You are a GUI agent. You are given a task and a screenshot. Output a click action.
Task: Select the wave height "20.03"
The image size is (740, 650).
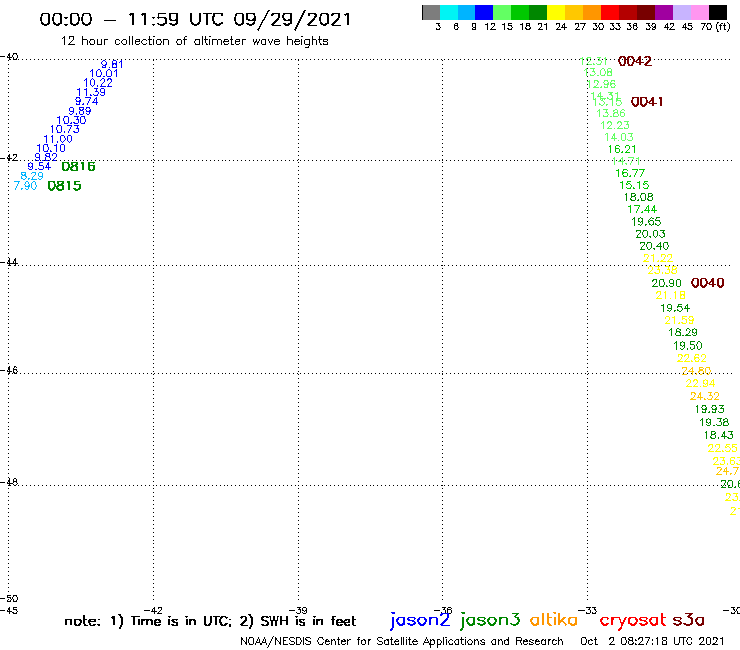(650, 234)
